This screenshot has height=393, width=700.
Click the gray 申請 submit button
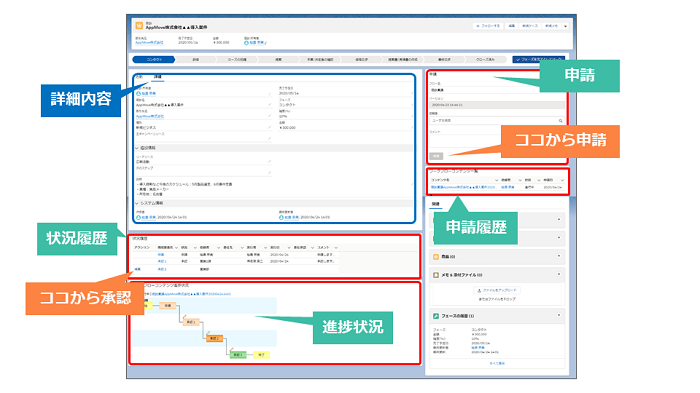pyautogui.click(x=436, y=156)
